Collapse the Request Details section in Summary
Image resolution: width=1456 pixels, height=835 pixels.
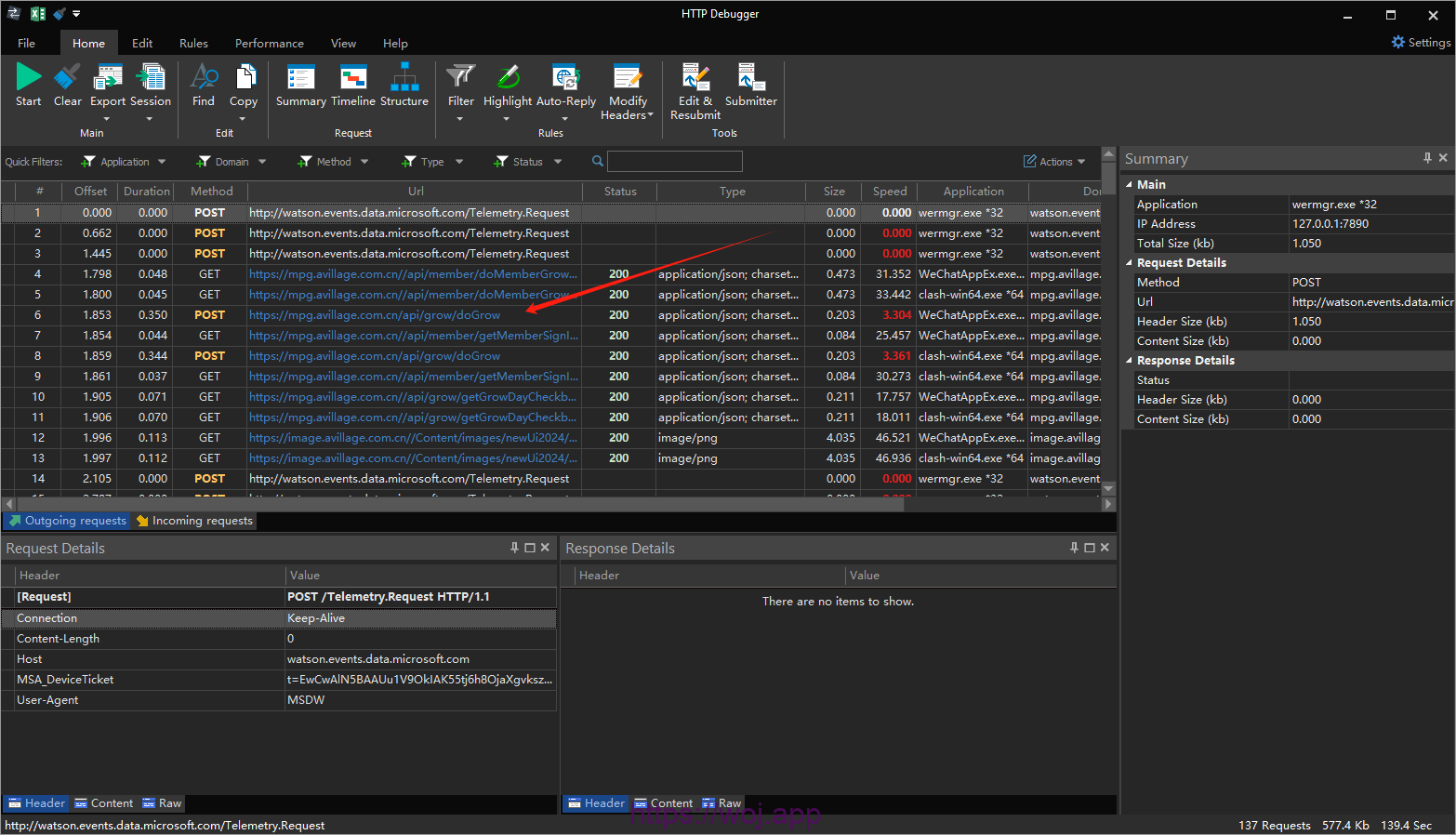[x=1130, y=263]
